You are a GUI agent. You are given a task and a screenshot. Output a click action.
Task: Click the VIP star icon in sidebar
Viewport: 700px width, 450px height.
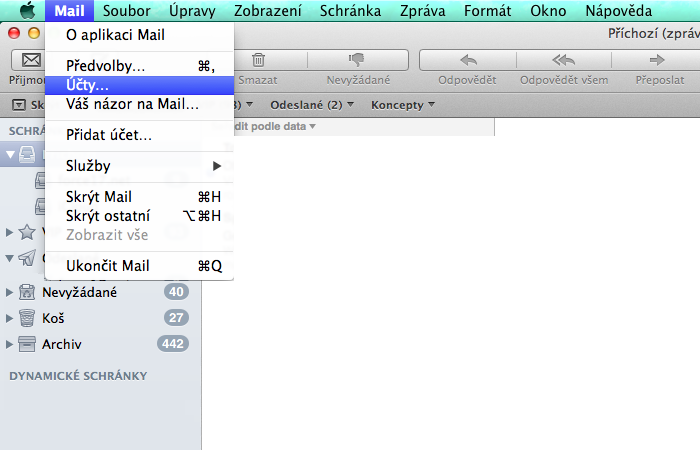(x=27, y=232)
